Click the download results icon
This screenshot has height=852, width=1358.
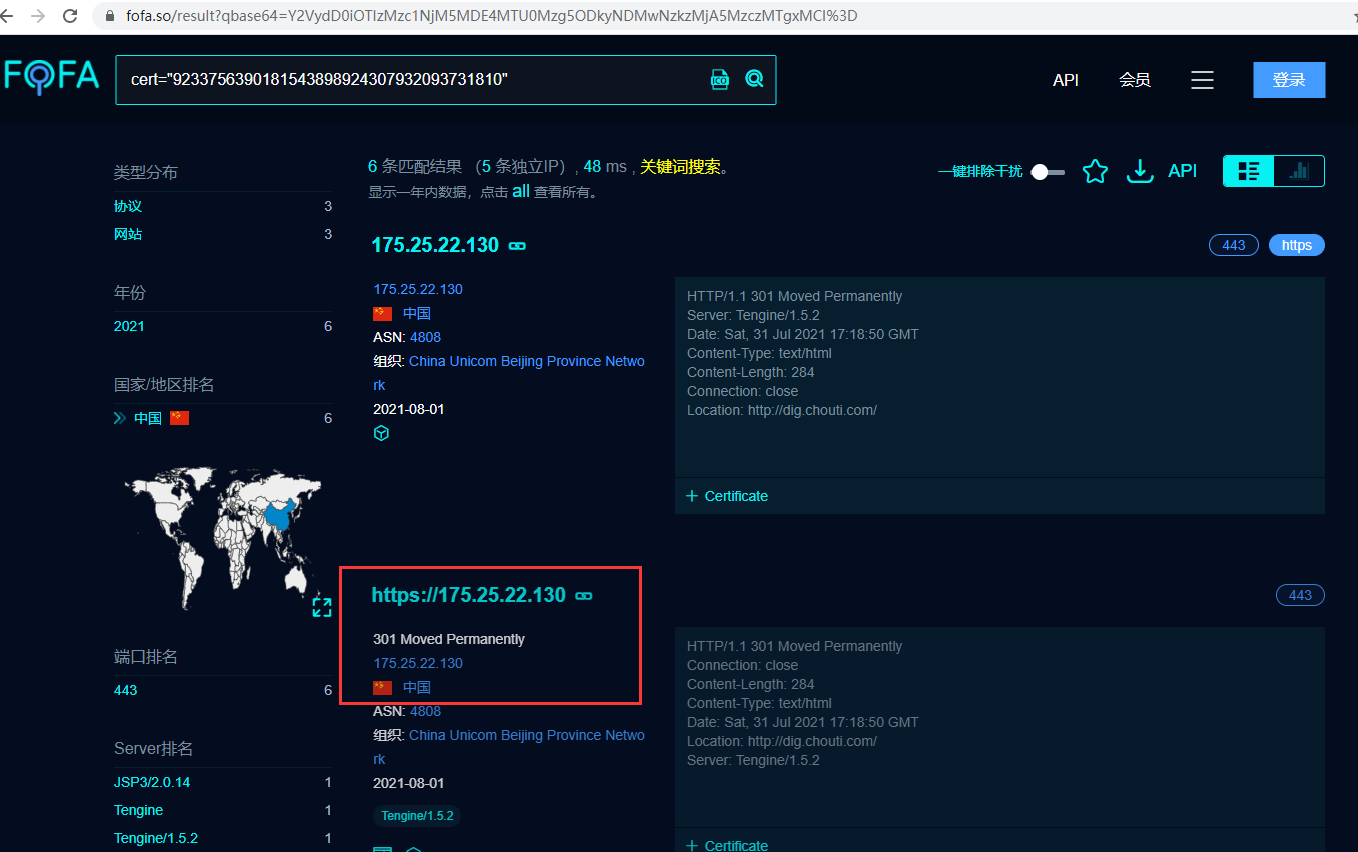click(x=1140, y=171)
